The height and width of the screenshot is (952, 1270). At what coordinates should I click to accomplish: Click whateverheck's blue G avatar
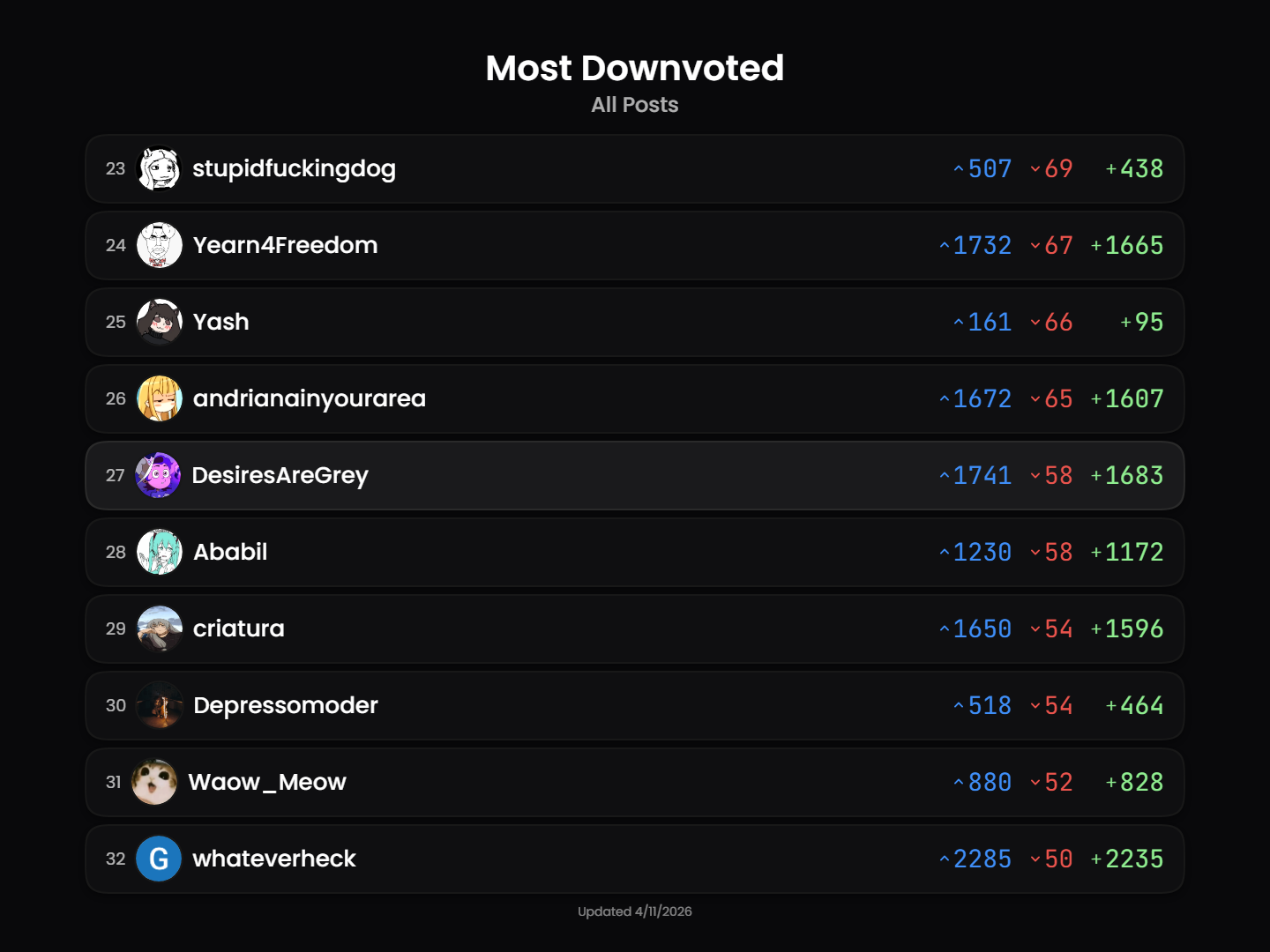pos(159,859)
